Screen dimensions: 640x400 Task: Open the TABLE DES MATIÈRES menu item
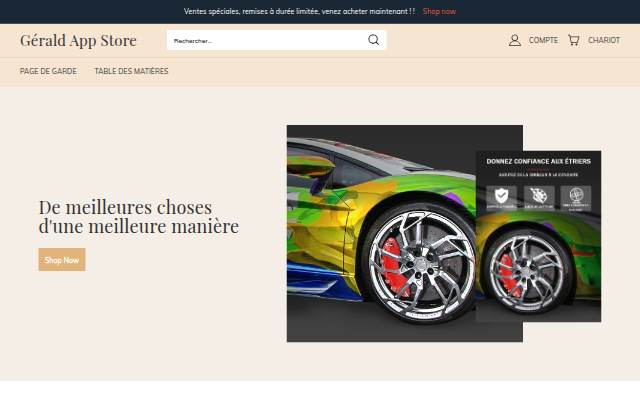131,71
